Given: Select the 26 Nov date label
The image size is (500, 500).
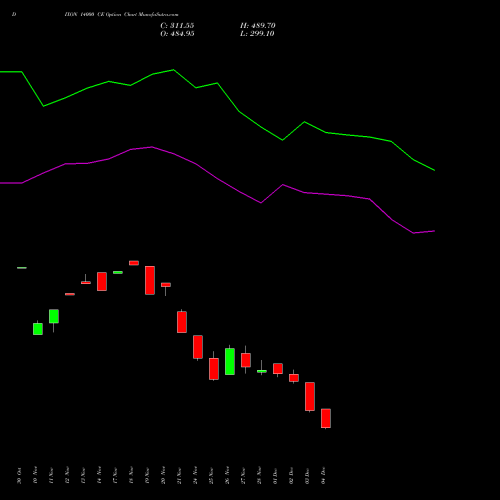Looking at the screenshot, I should 227,475.
